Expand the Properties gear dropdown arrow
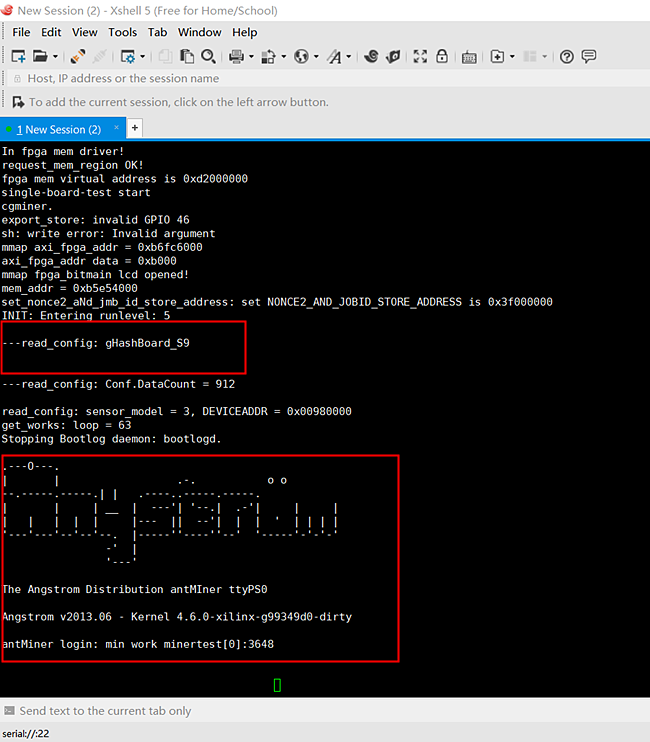Screen dimensions: 650x742 click(142, 57)
